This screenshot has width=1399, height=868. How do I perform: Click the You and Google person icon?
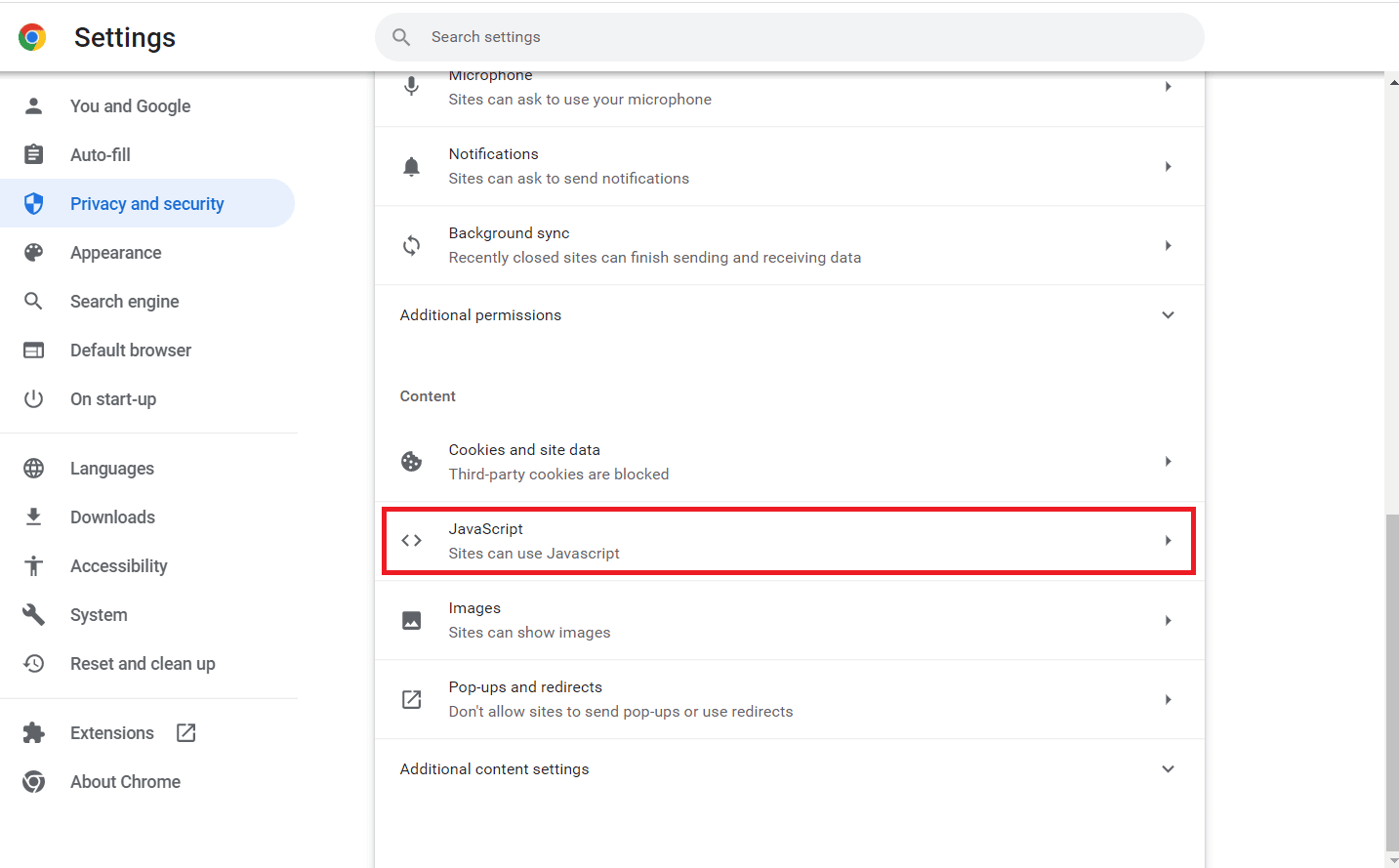point(34,105)
